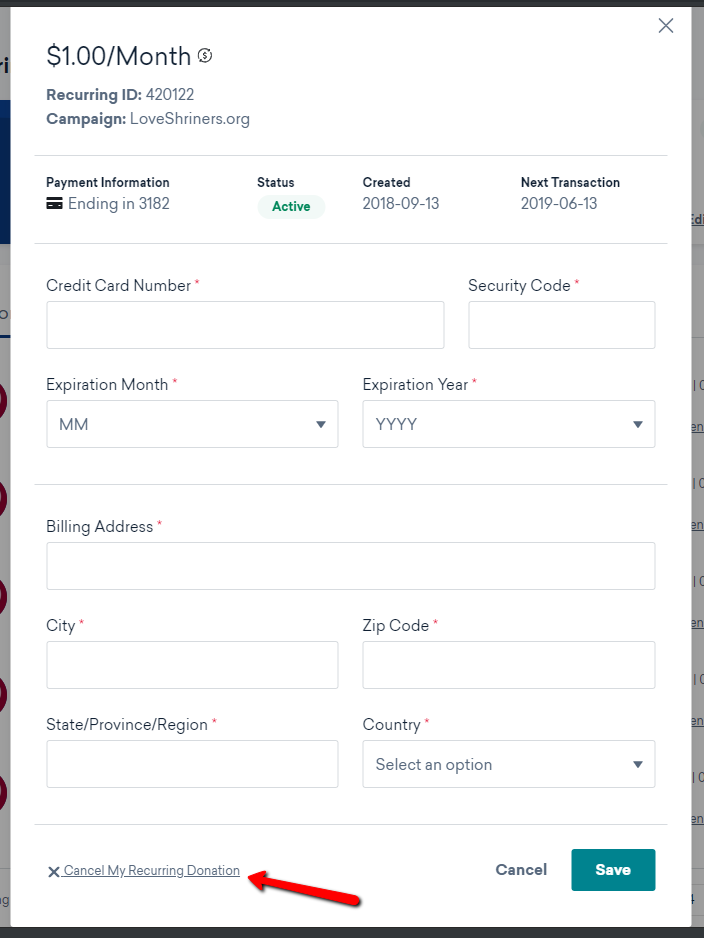Image resolution: width=704 pixels, height=938 pixels.
Task: Click the arrow on the Expiration Year selector
Action: 638,424
